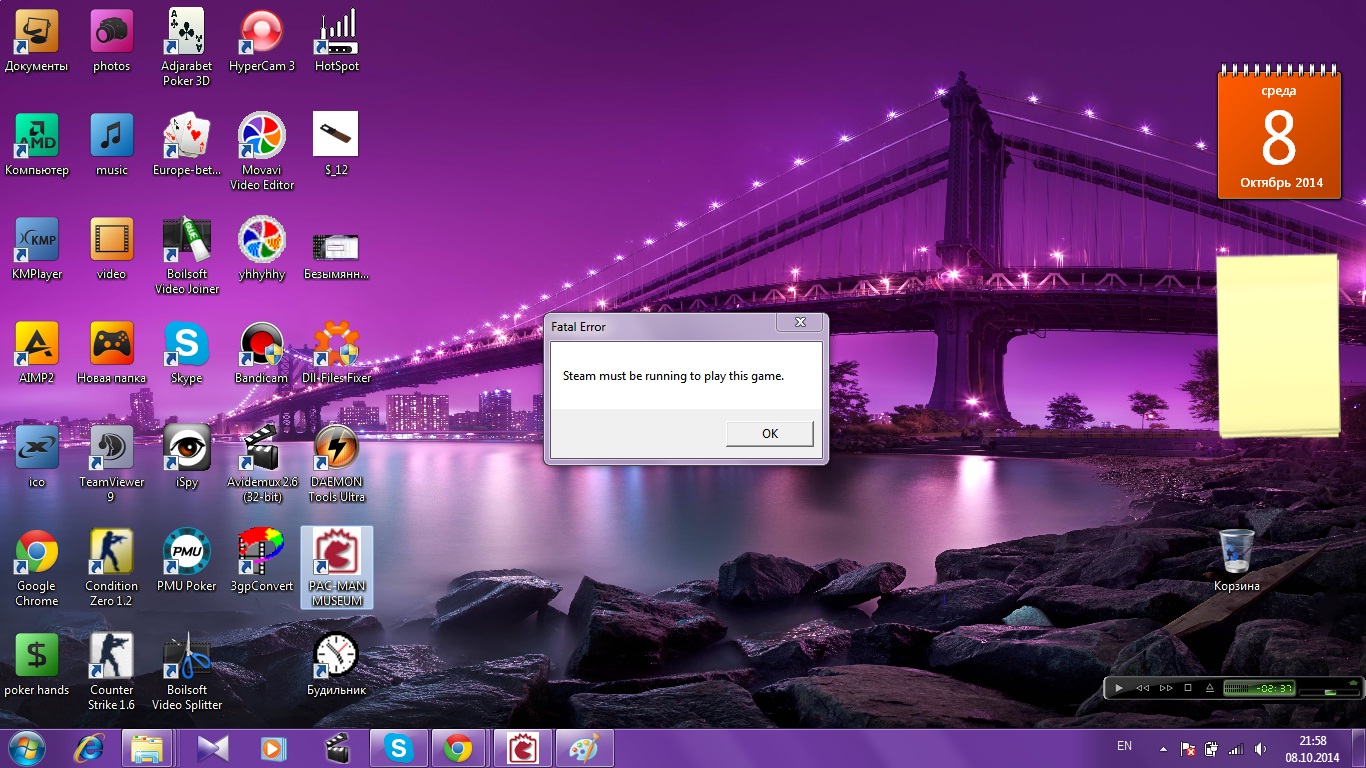
Task: Select the Google Chrome desktop shortcut
Action: pyautogui.click(x=37, y=568)
